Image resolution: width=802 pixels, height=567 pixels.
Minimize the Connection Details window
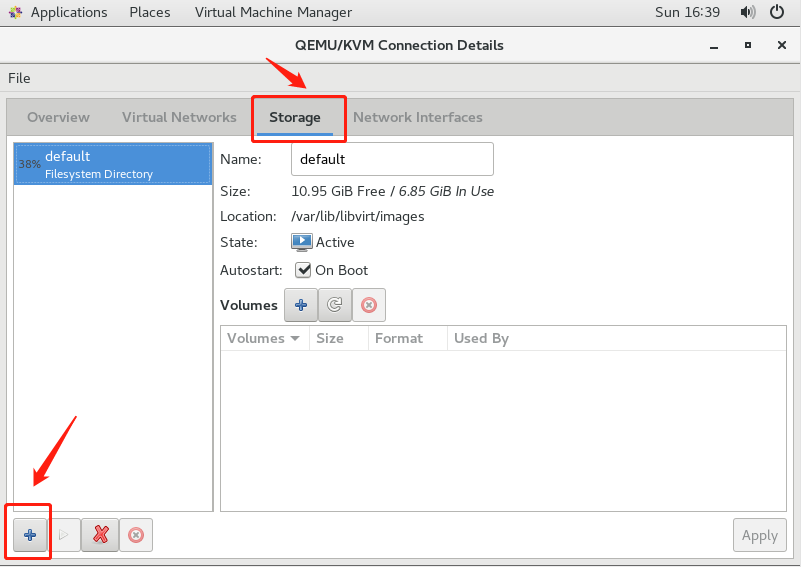point(714,46)
